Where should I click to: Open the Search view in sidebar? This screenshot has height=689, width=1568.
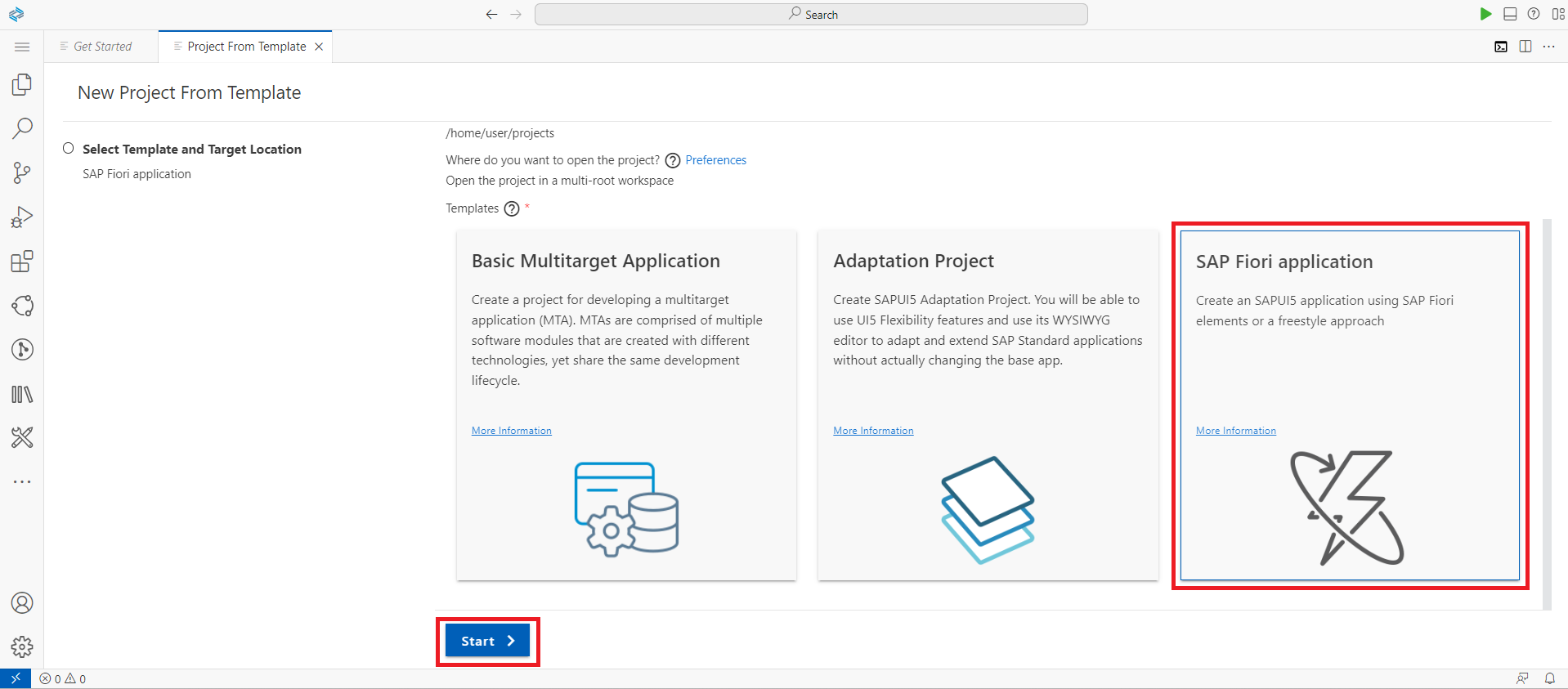[x=22, y=128]
